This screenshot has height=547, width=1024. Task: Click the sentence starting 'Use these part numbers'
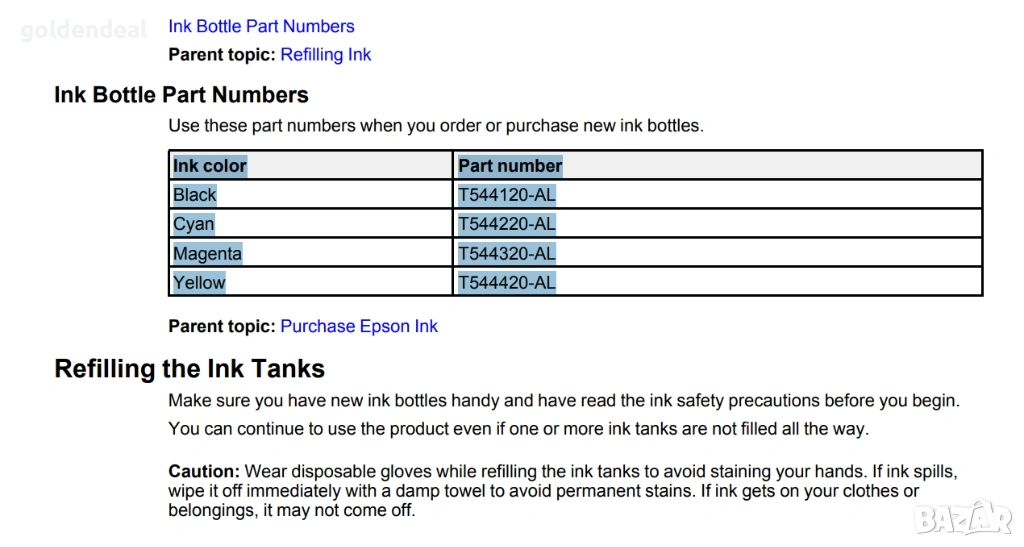(435, 126)
